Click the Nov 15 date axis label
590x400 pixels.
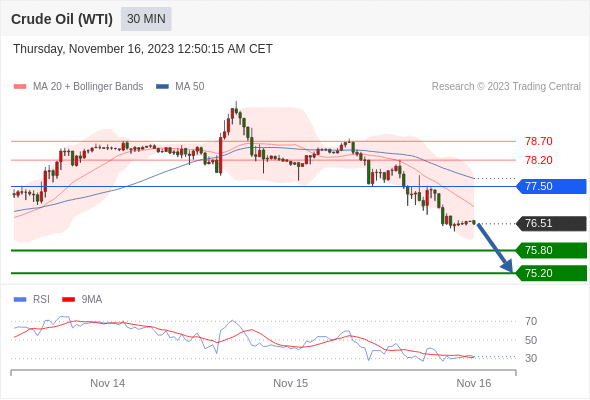290,383
